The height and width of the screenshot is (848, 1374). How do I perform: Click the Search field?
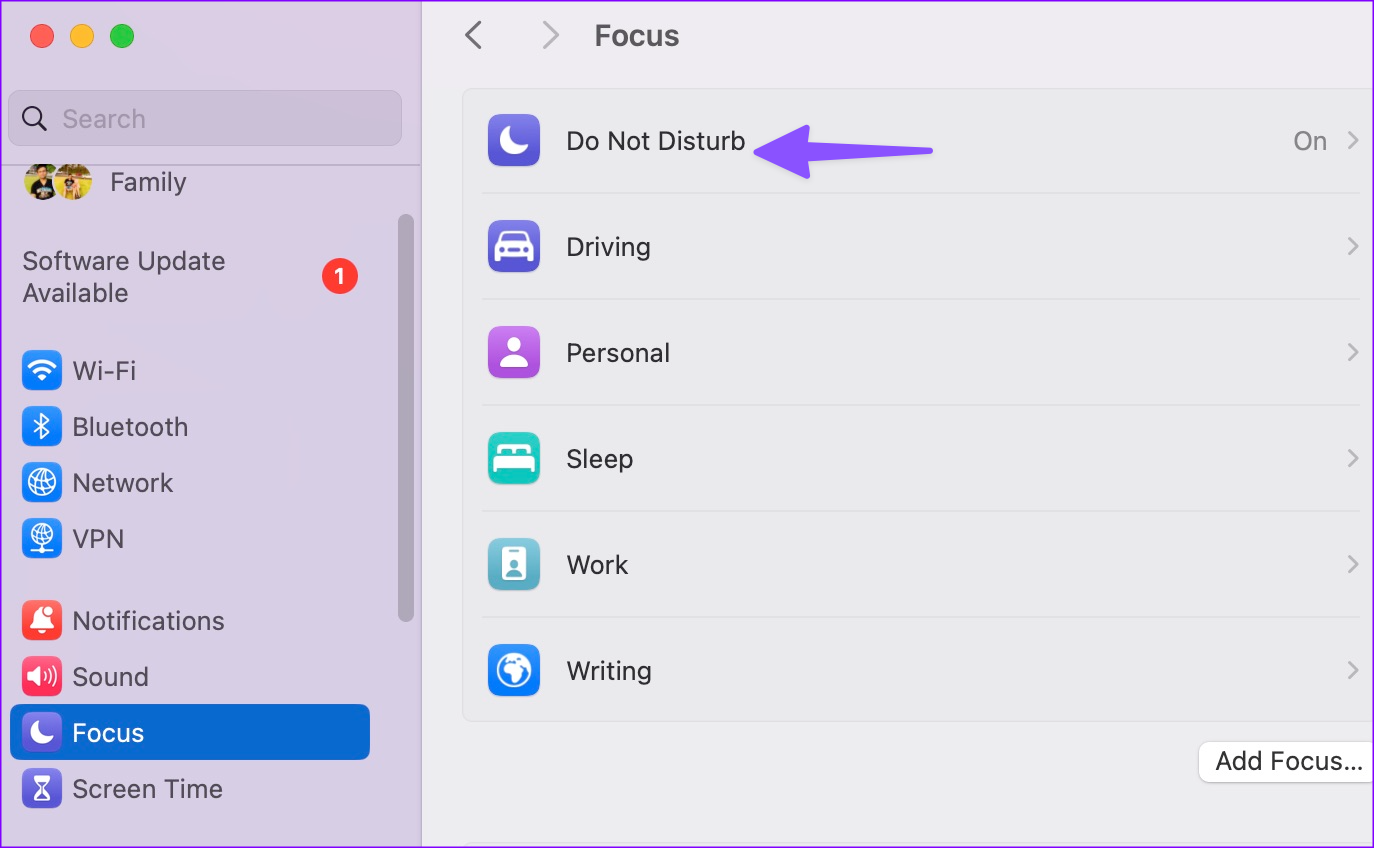click(205, 119)
